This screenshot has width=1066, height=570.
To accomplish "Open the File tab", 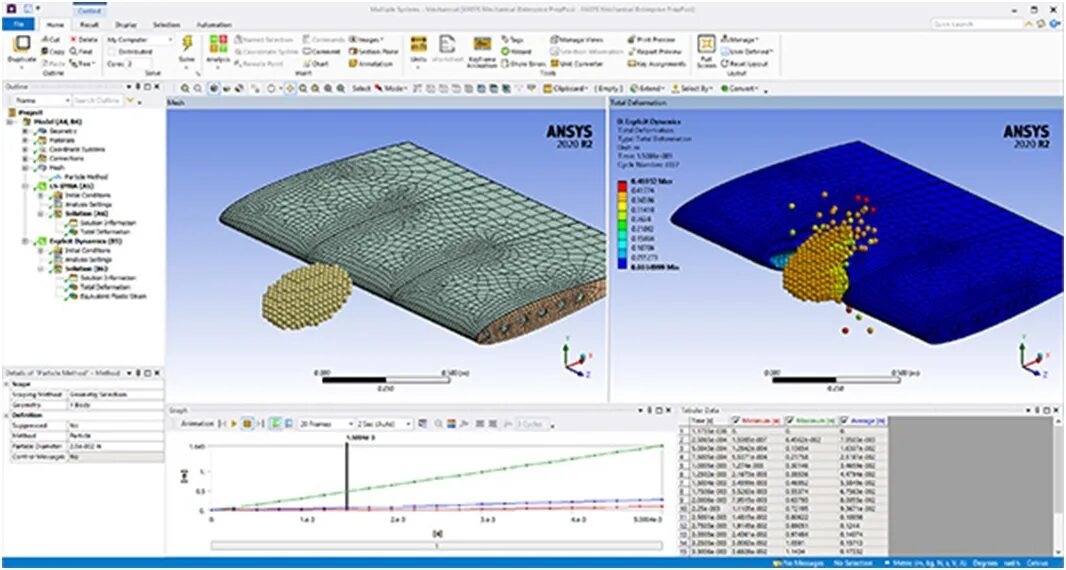I will tap(18, 24).
